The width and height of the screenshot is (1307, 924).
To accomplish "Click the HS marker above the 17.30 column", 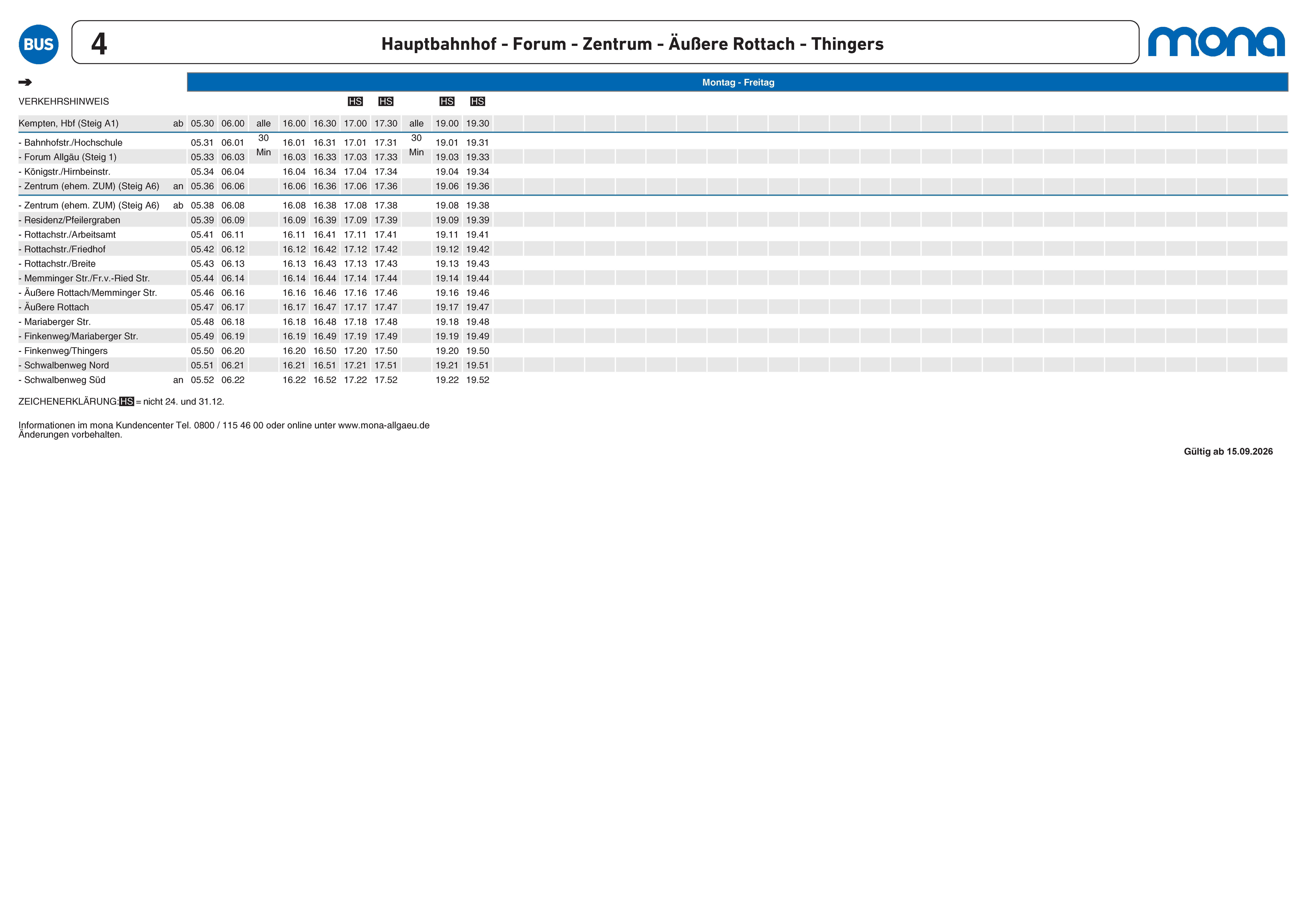I will point(386,101).
